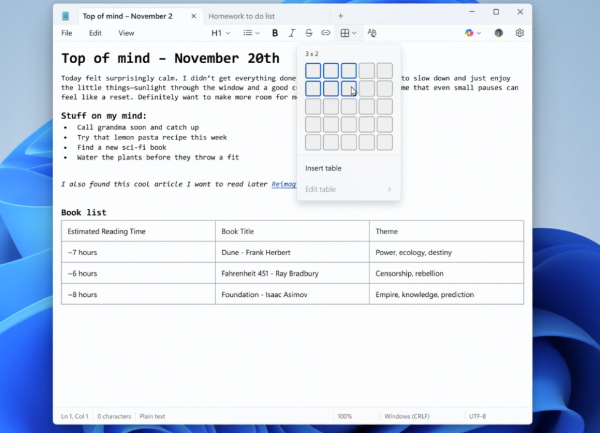Open the File menu
Viewport: 600px width, 433px height.
[67, 33]
